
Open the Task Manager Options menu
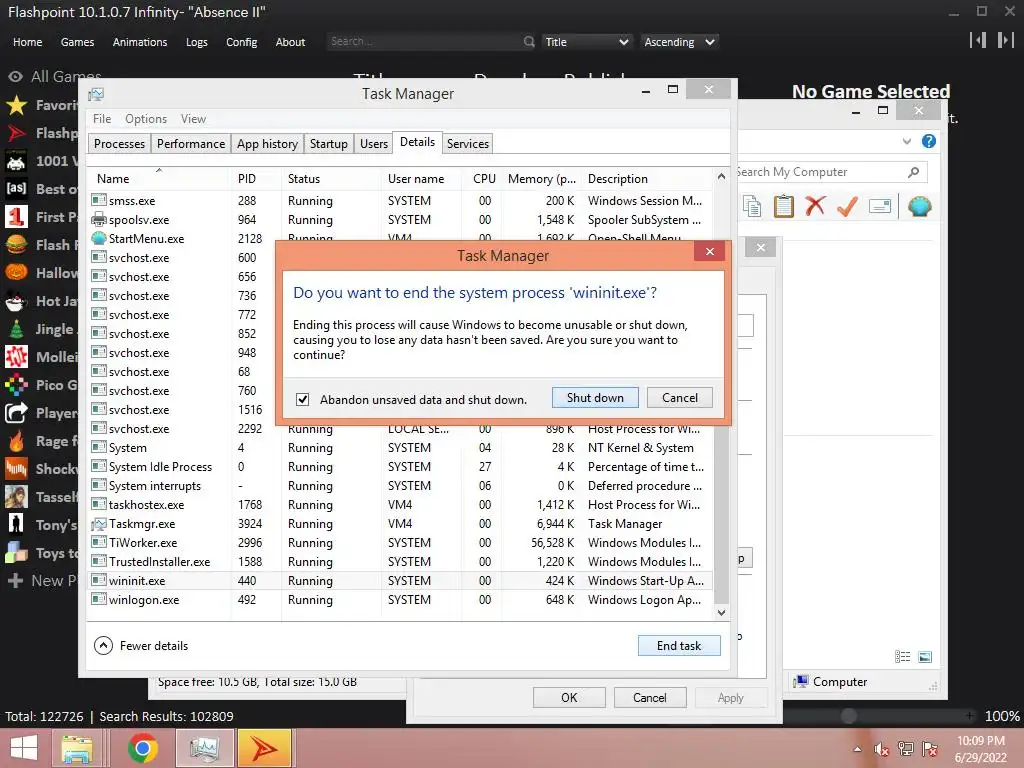tap(146, 119)
